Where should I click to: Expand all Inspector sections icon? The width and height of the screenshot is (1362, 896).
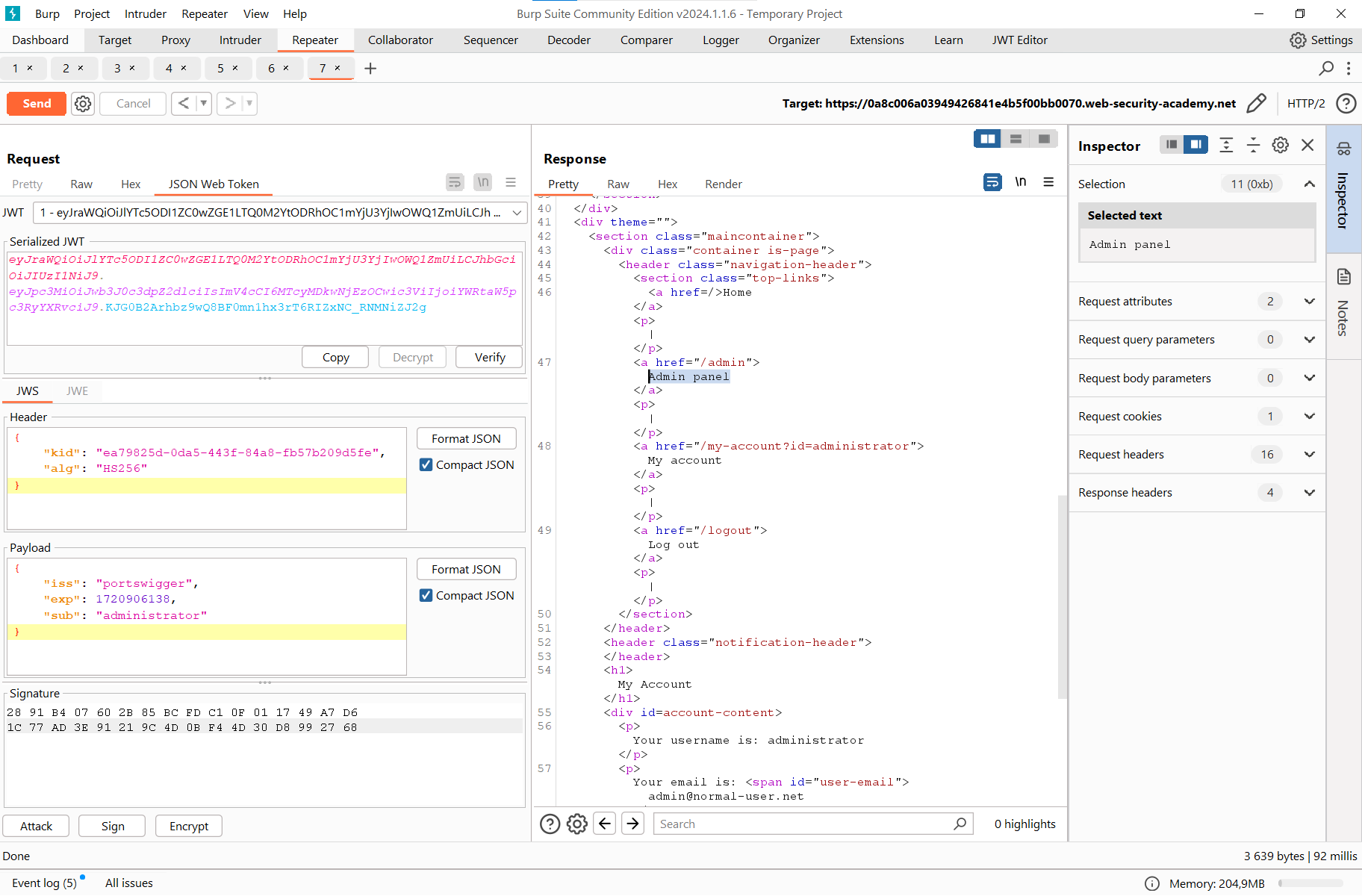tap(1226, 145)
